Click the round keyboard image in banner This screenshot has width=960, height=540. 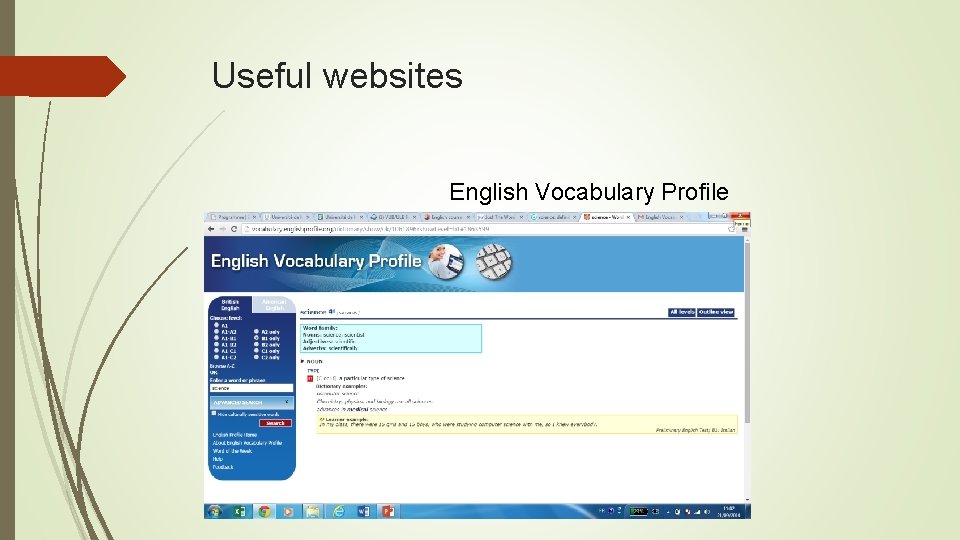(x=493, y=261)
